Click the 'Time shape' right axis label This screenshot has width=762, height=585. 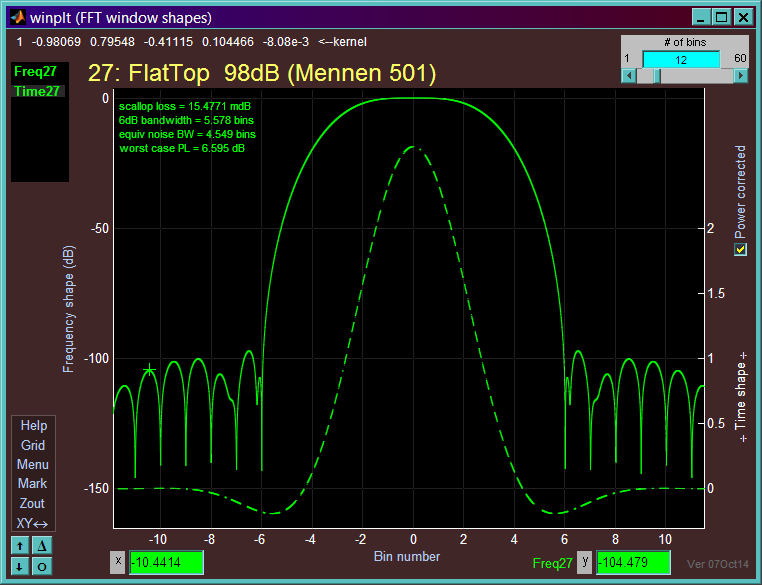740,397
